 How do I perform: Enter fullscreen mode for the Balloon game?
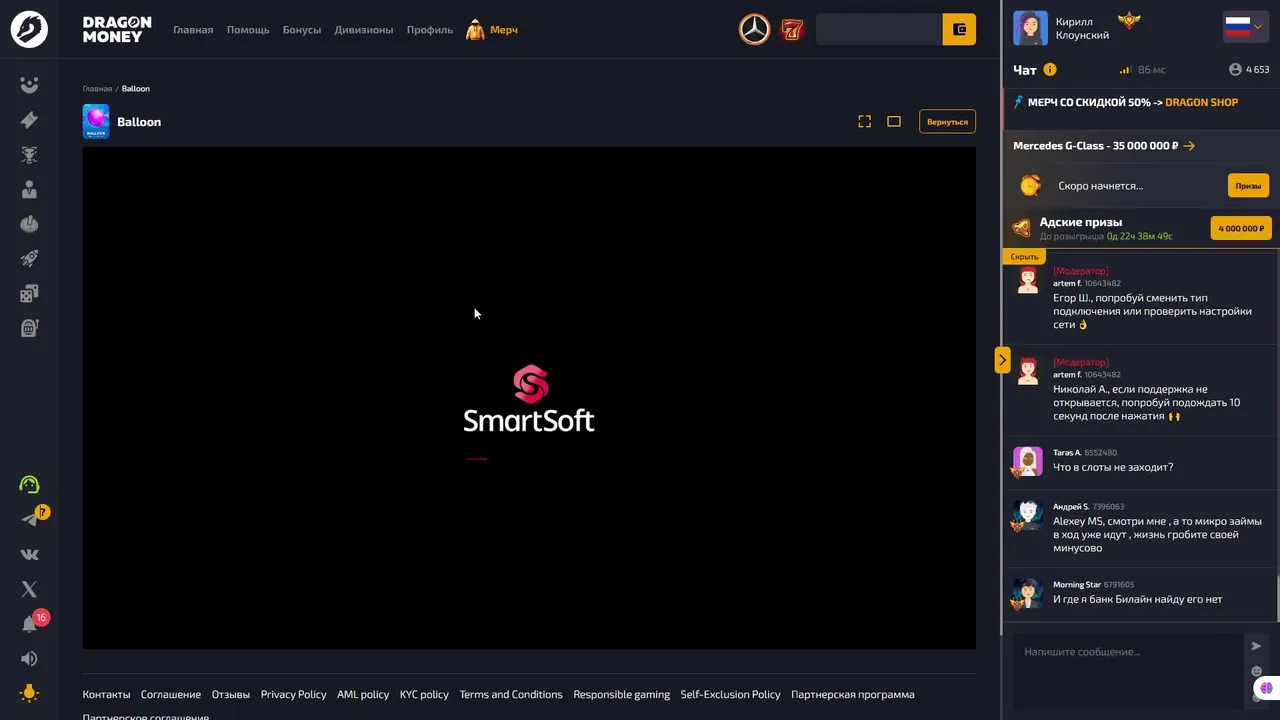point(865,121)
